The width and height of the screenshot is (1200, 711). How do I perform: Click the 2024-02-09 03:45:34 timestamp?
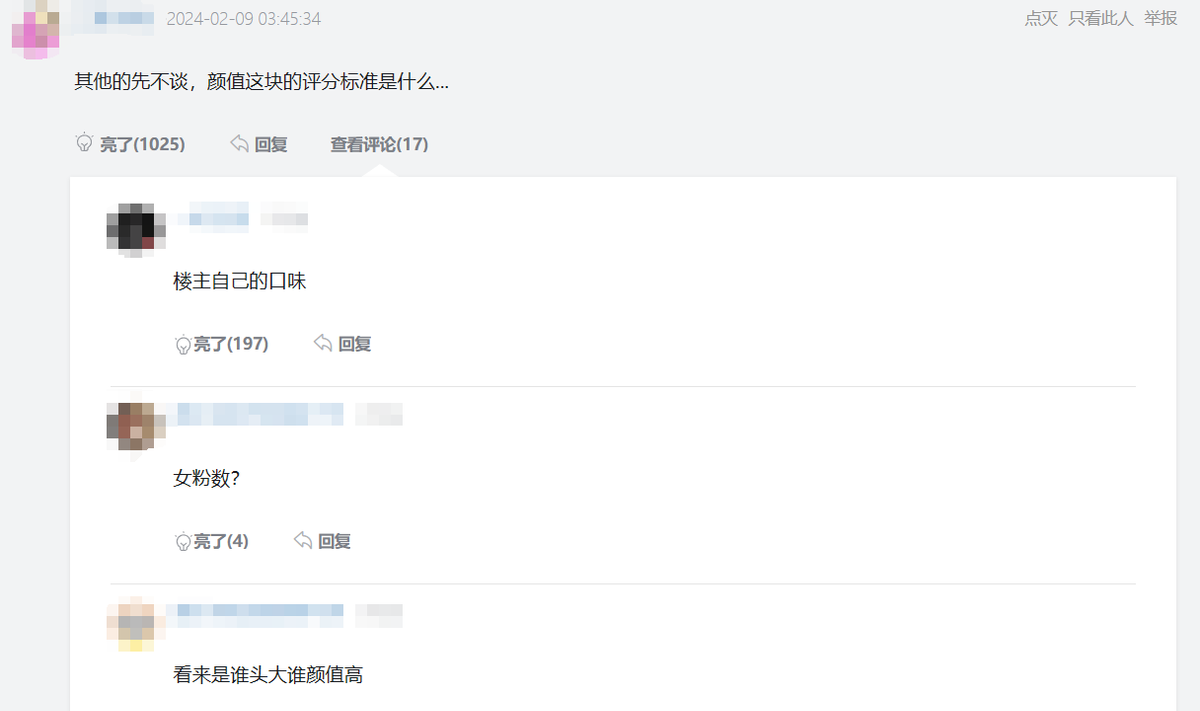click(243, 19)
